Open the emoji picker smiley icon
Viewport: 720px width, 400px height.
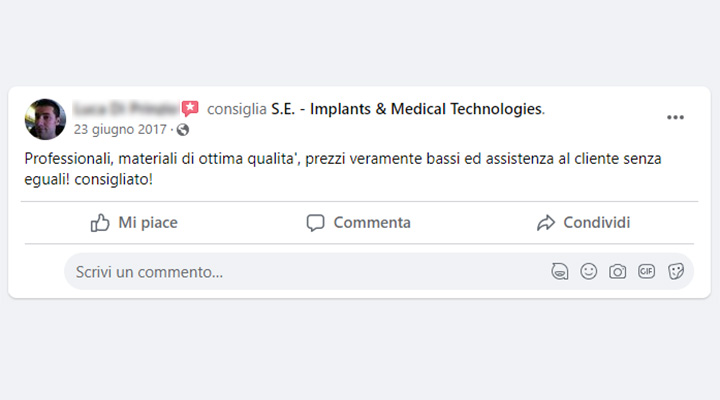point(589,271)
